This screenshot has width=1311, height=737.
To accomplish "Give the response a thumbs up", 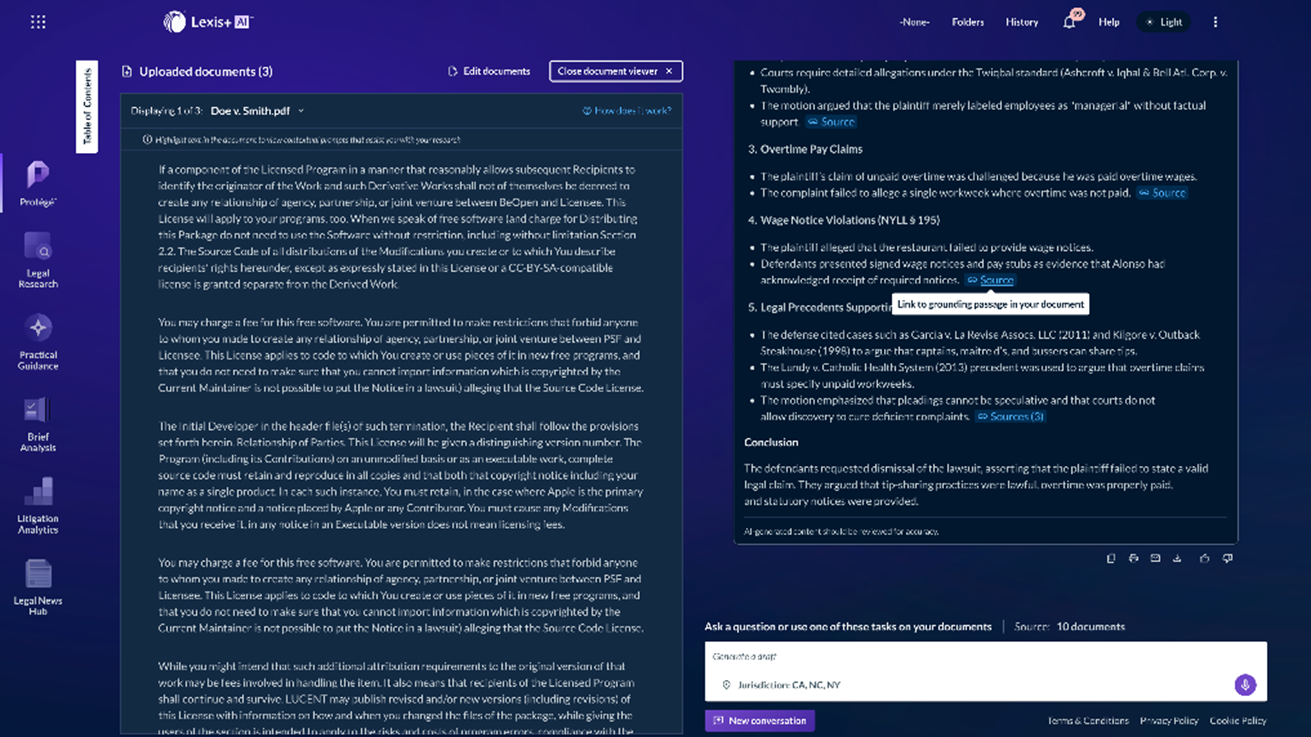I will (x=1204, y=559).
